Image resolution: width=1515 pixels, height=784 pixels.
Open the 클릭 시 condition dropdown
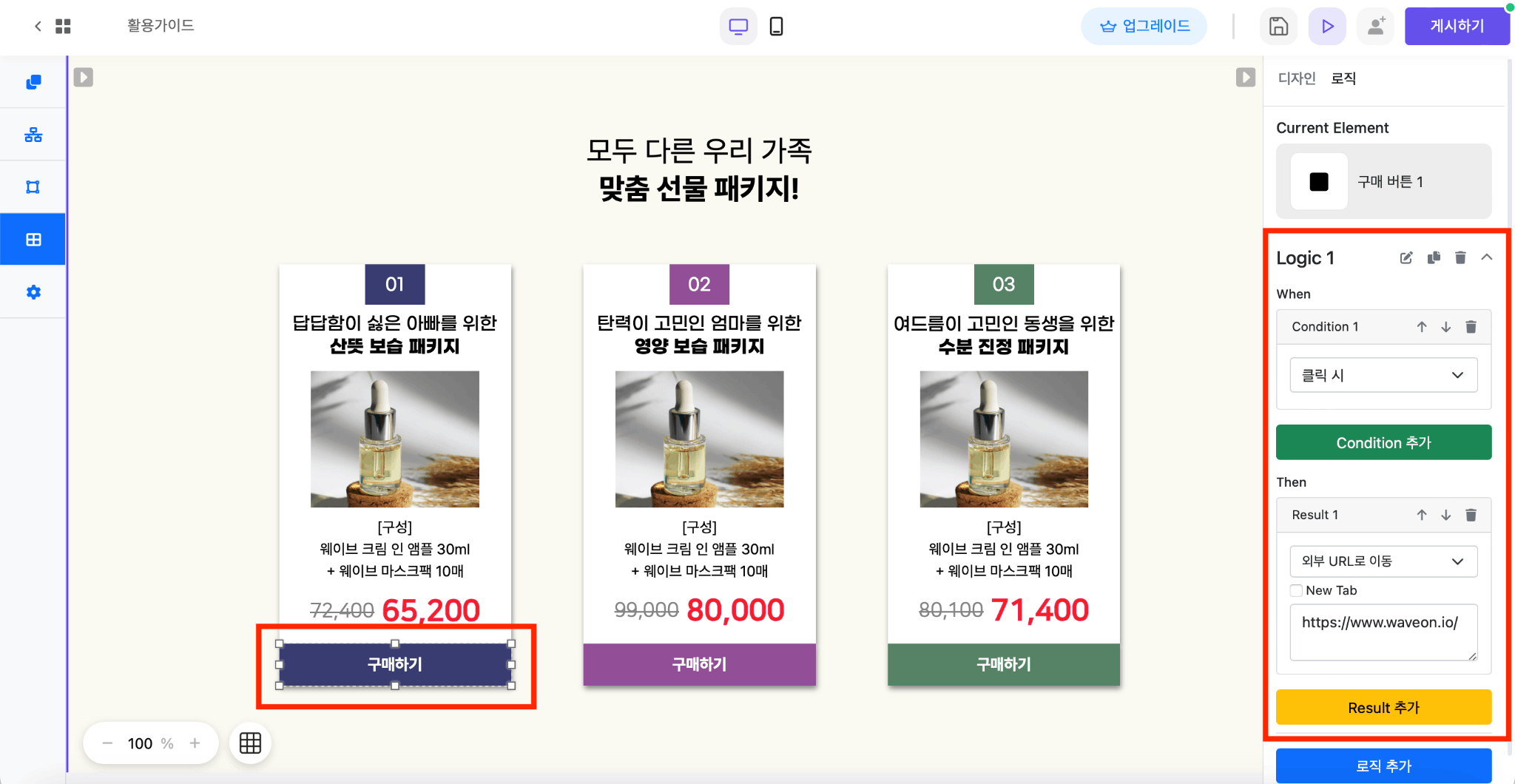pyautogui.click(x=1383, y=375)
